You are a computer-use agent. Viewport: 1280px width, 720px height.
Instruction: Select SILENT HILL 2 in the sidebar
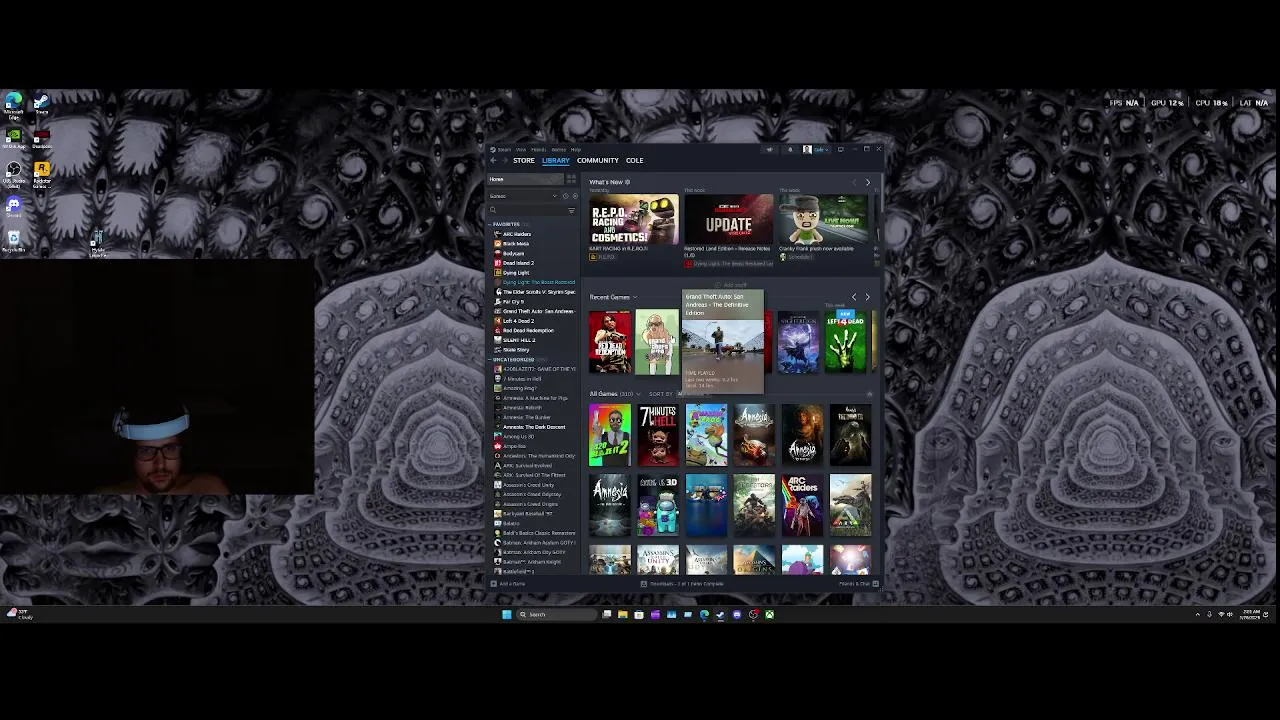click(x=519, y=340)
